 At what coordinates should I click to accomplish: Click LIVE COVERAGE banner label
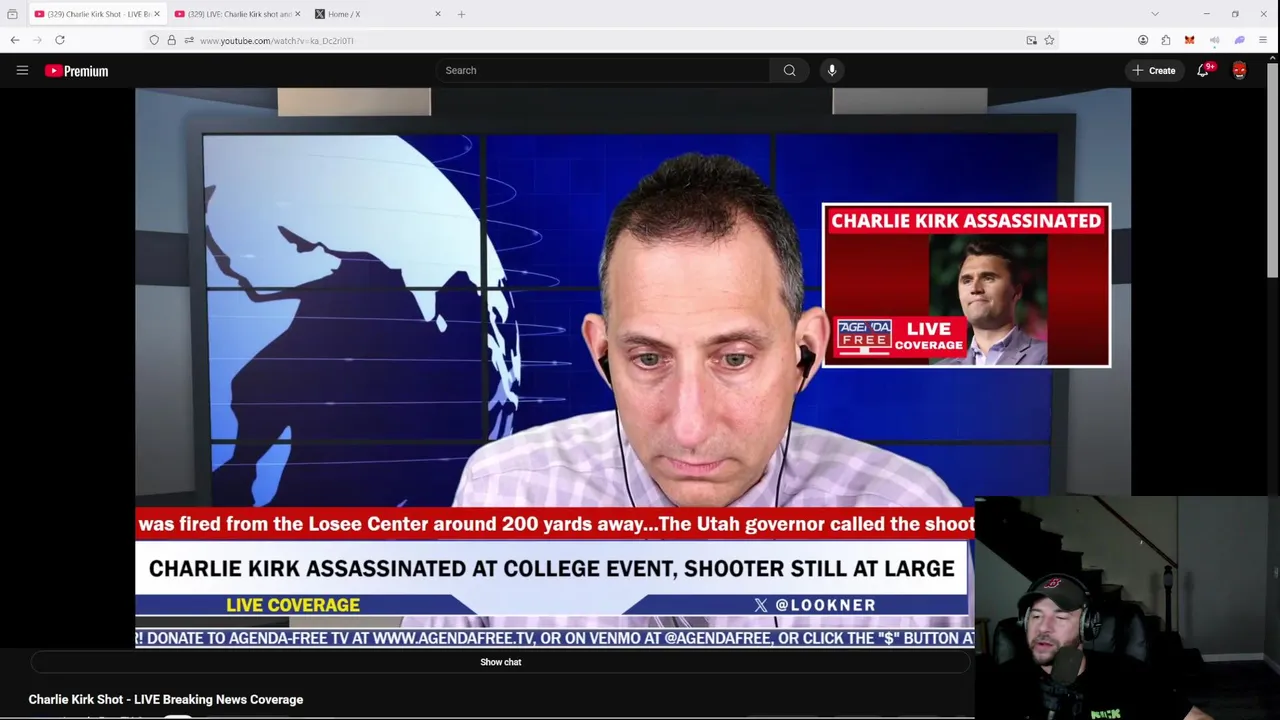click(293, 605)
